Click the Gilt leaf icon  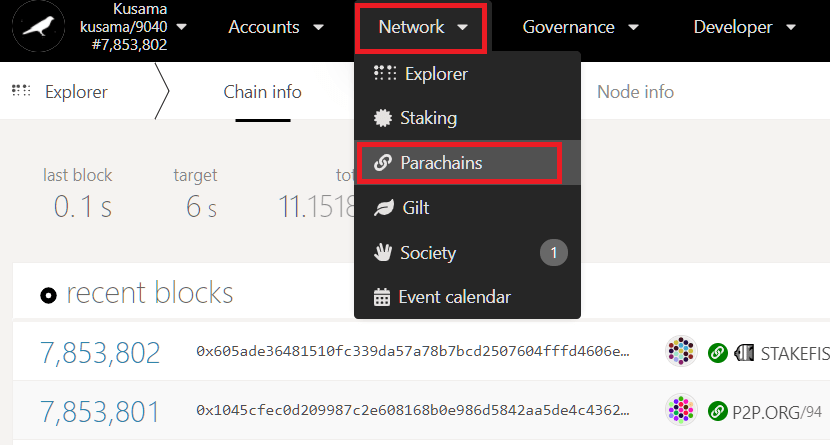[x=382, y=208]
